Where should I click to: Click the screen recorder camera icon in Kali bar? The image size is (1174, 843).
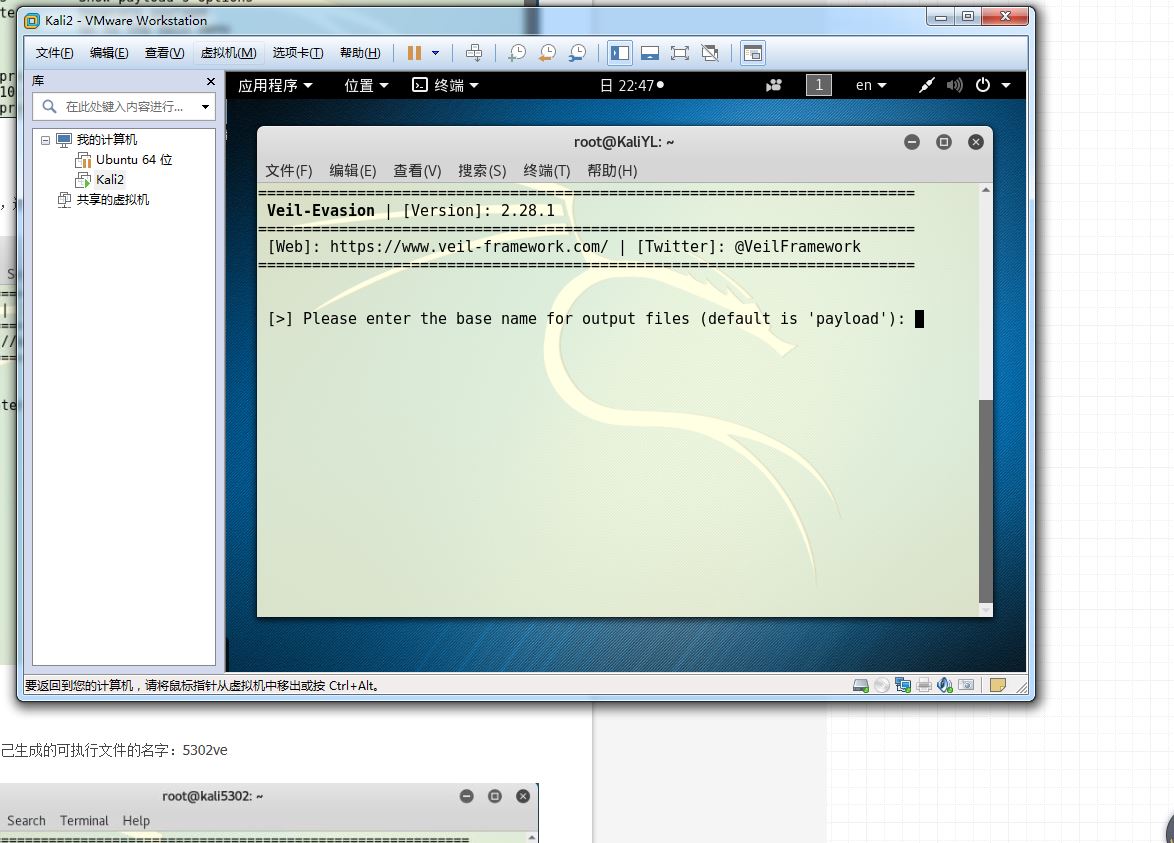click(774, 85)
